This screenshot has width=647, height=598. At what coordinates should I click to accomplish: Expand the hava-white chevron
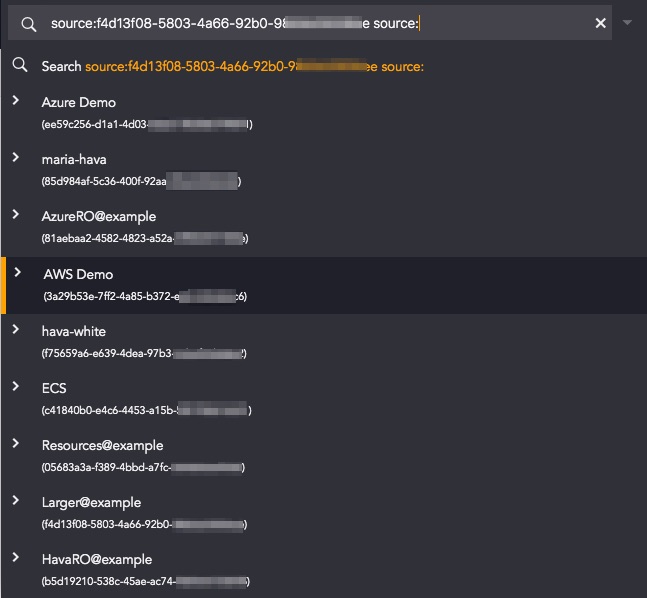(x=16, y=329)
